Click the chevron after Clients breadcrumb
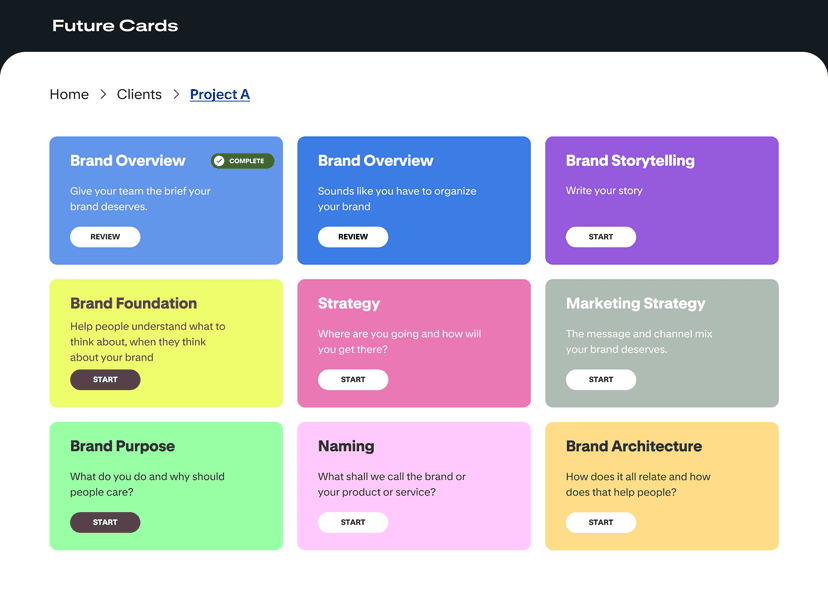 [176, 94]
